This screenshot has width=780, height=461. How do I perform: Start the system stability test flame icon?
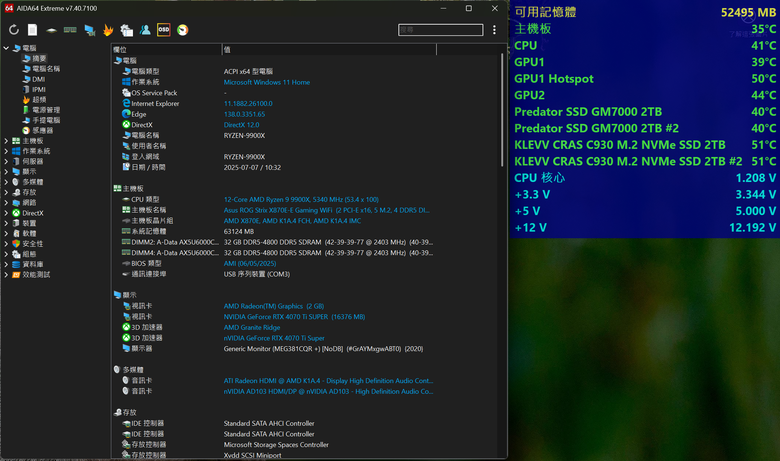click(108, 30)
